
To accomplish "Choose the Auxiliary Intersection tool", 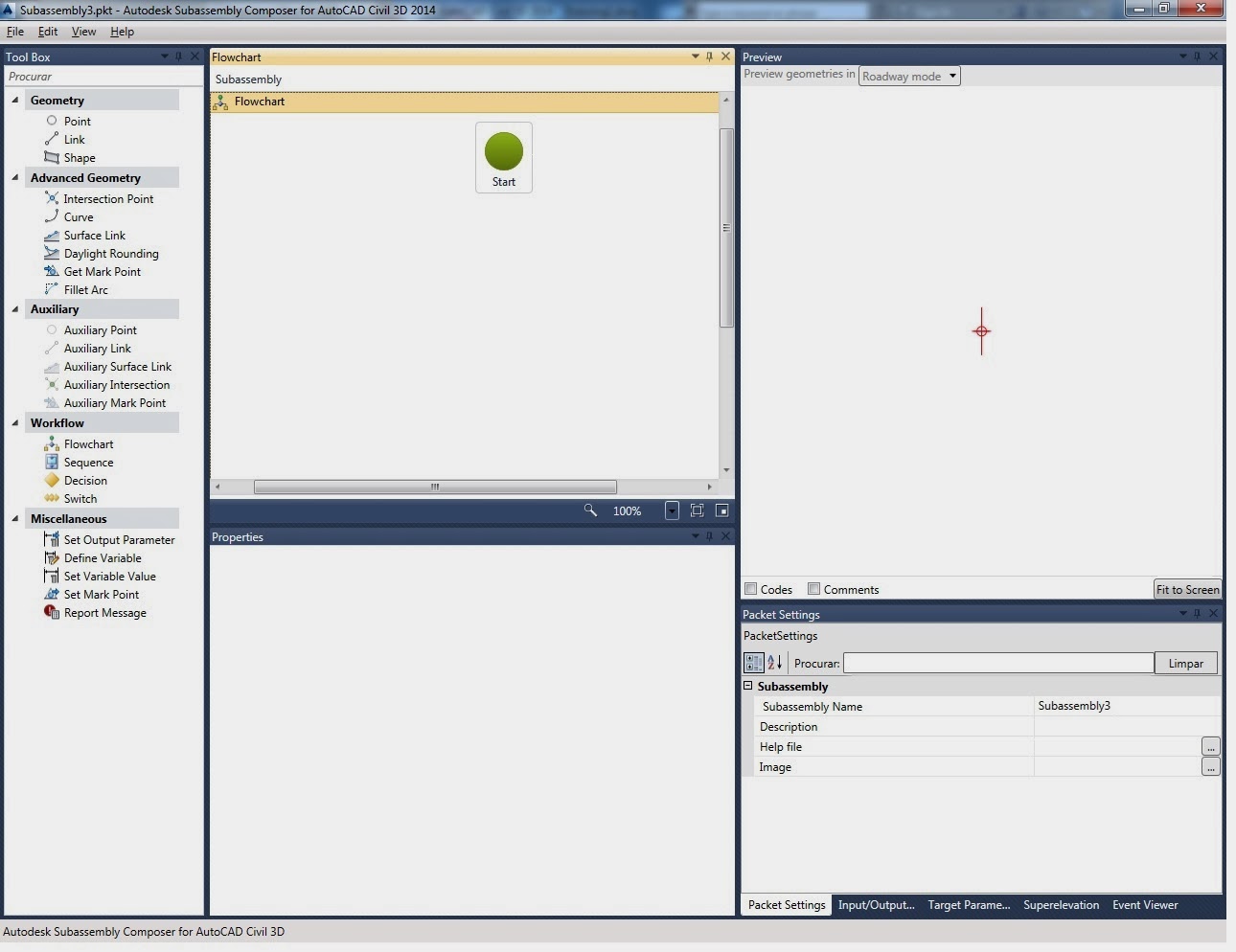I will (x=107, y=385).
